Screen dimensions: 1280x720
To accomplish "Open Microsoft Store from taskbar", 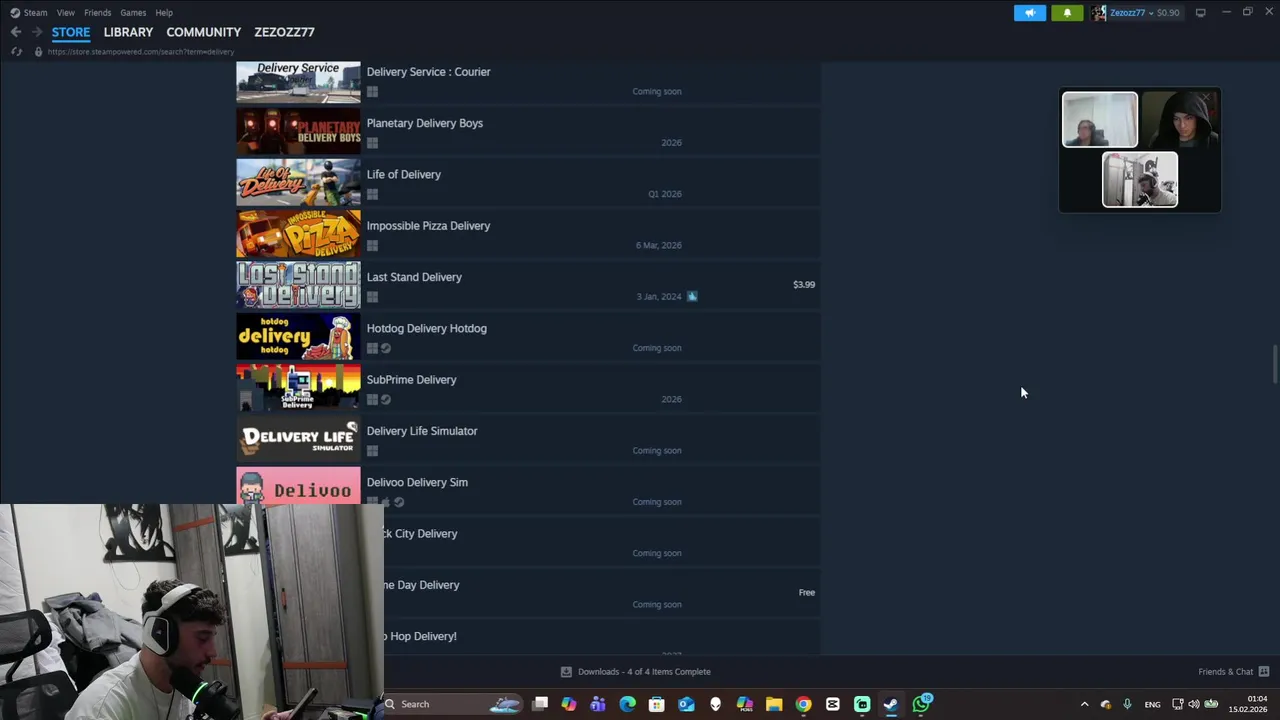I will point(657,704).
